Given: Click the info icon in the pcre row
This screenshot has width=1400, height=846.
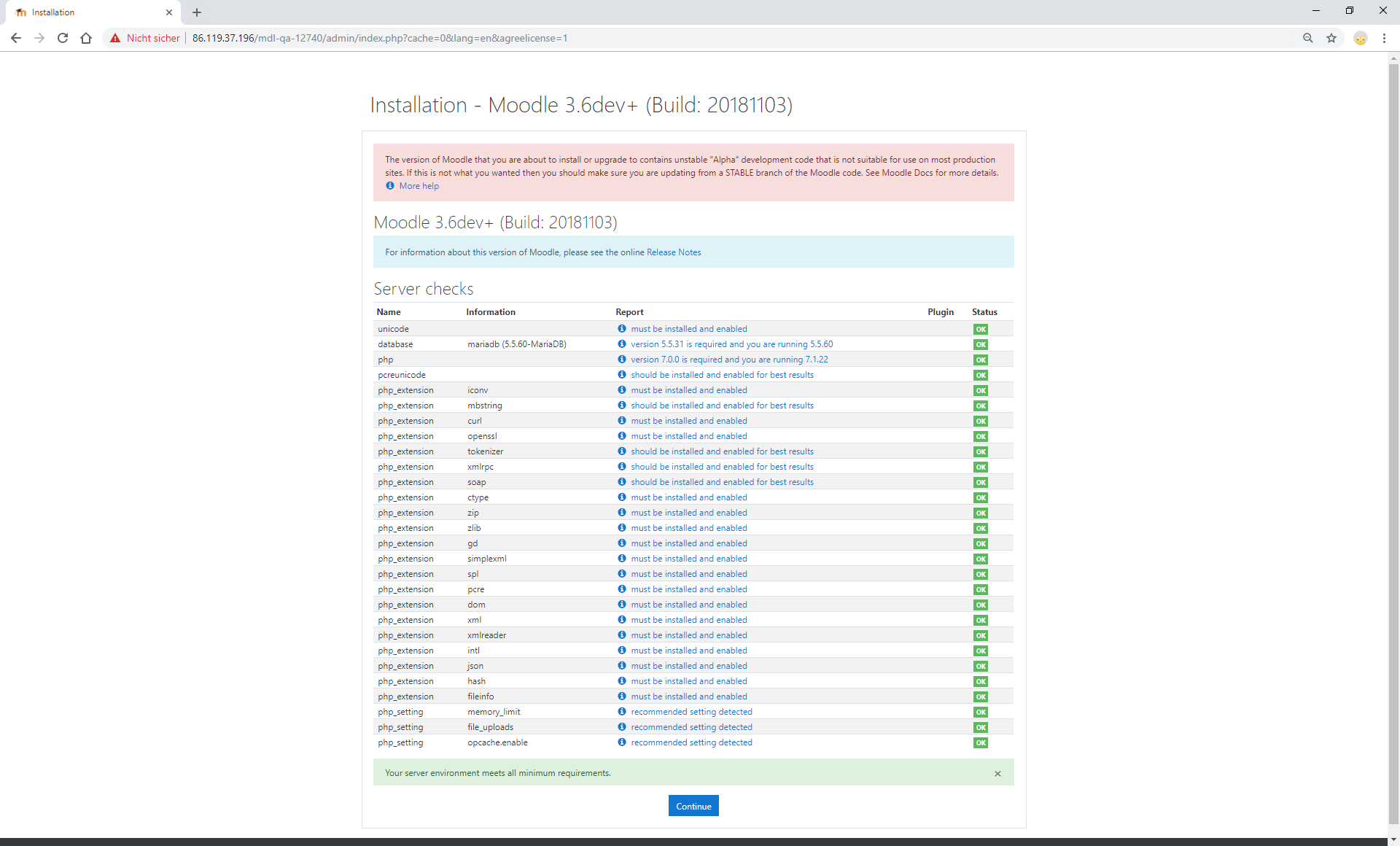Looking at the screenshot, I should pyautogui.click(x=622, y=589).
